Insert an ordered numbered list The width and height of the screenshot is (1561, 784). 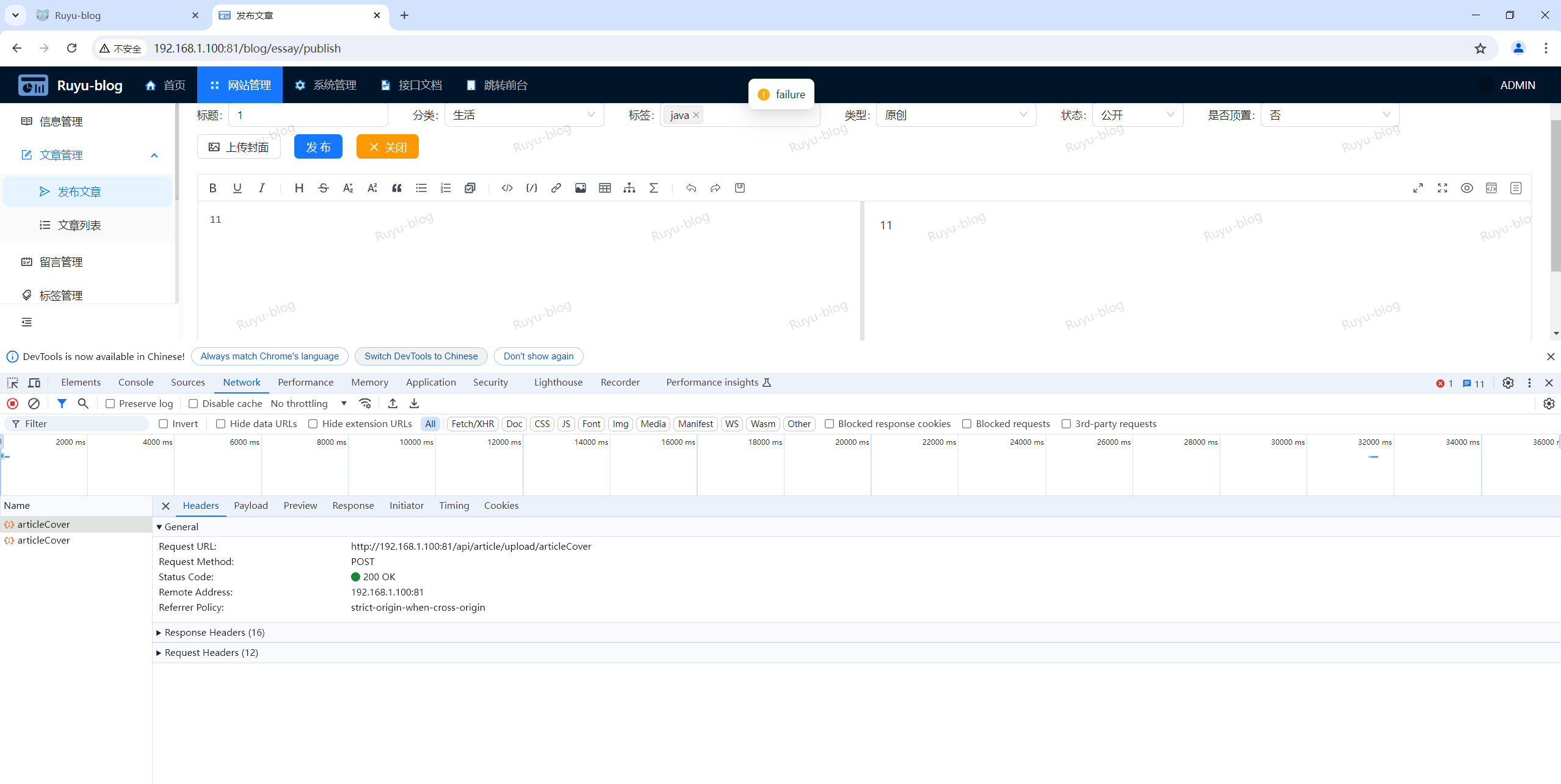446,188
